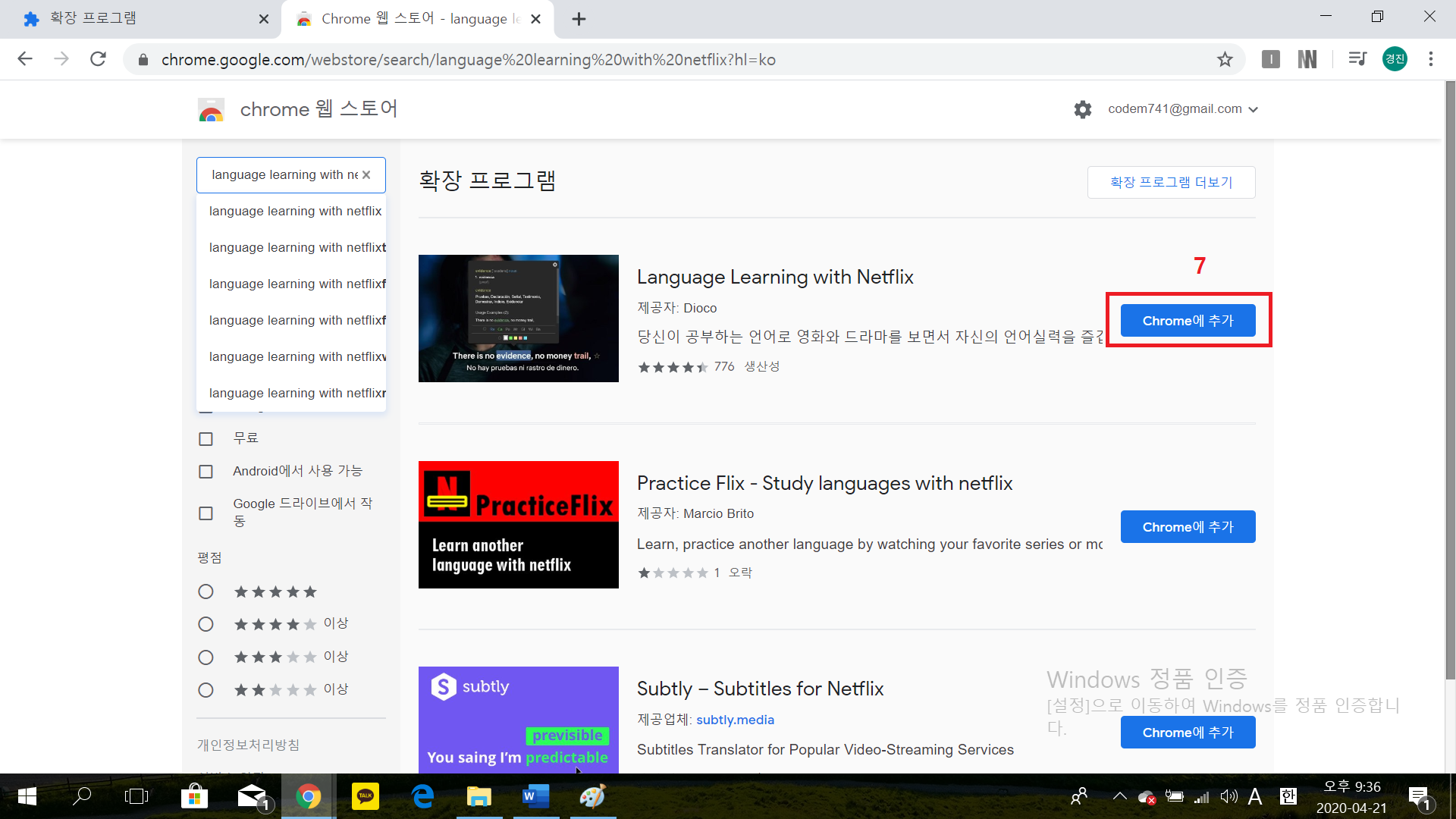1456x819 pixels.
Task: Click the Chrome Web Store logo
Action: (212, 109)
